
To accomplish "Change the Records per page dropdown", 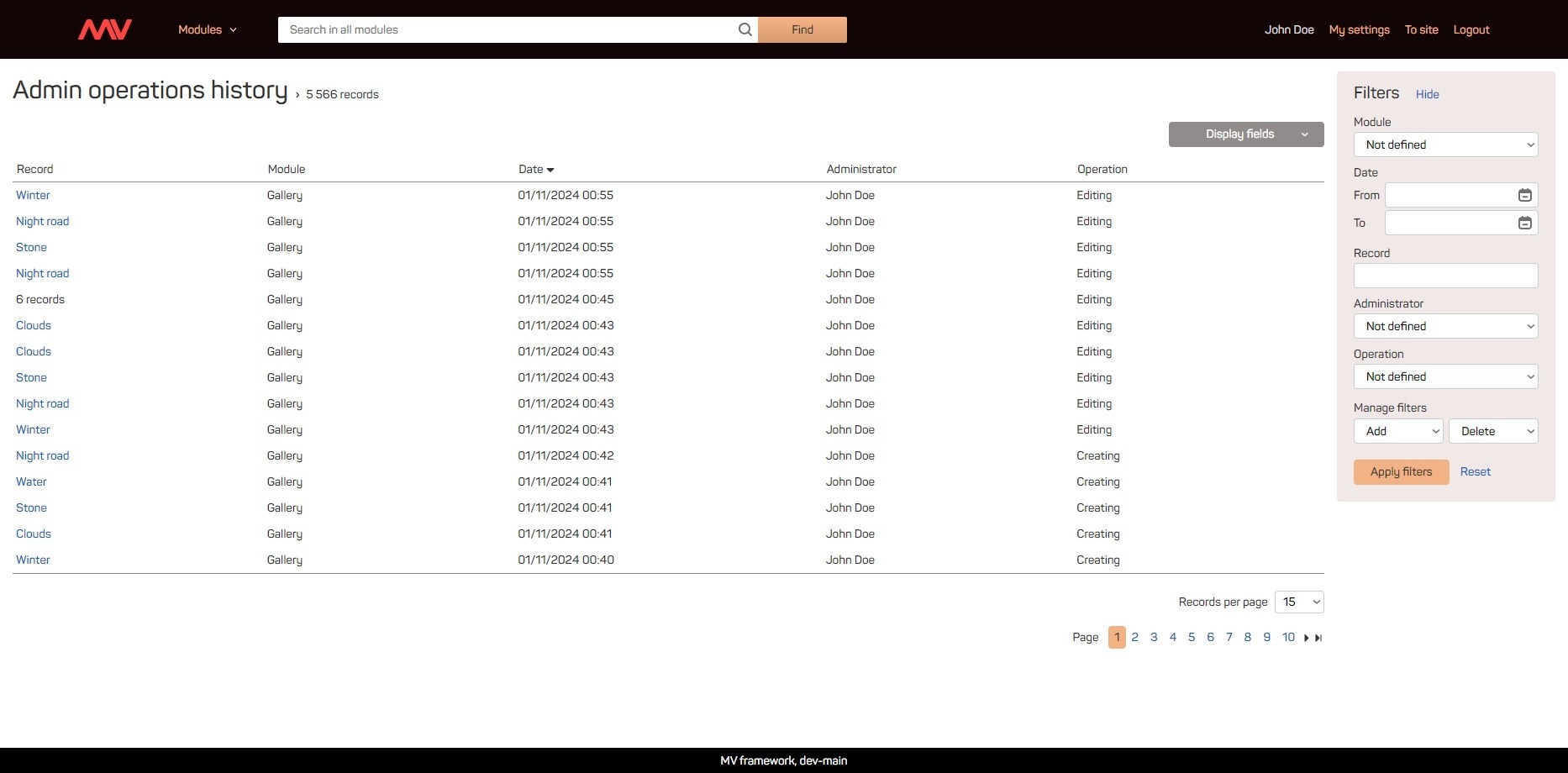I will (1298, 602).
